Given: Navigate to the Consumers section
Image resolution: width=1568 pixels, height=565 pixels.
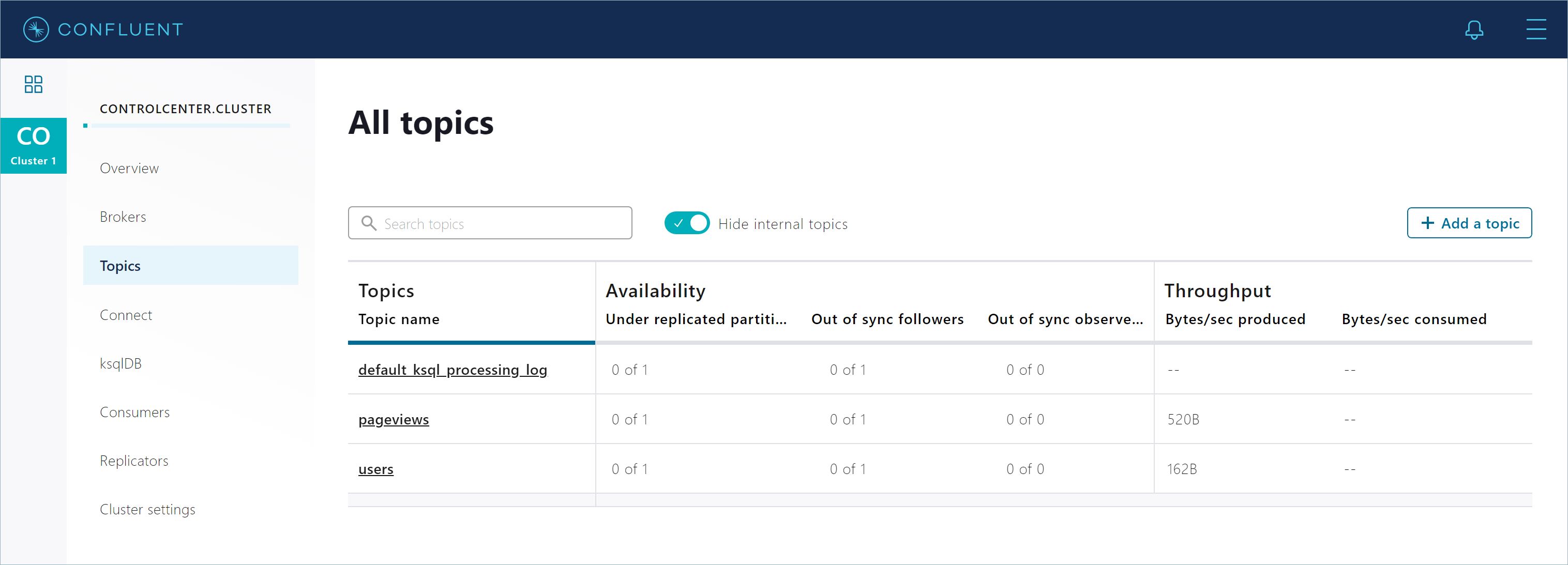Looking at the screenshot, I should coord(135,411).
